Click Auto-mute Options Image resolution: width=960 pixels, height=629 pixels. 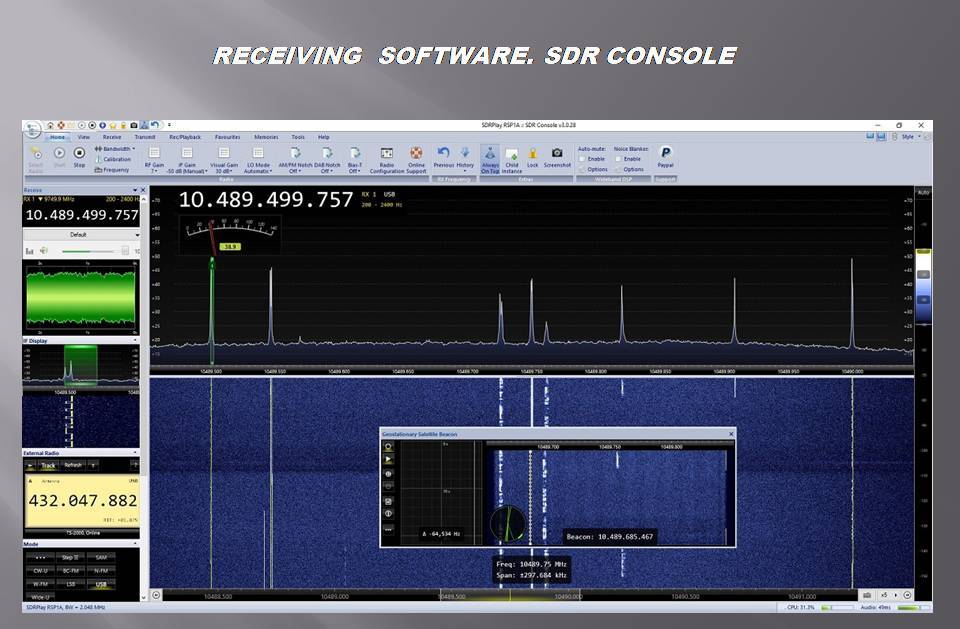tap(594, 170)
